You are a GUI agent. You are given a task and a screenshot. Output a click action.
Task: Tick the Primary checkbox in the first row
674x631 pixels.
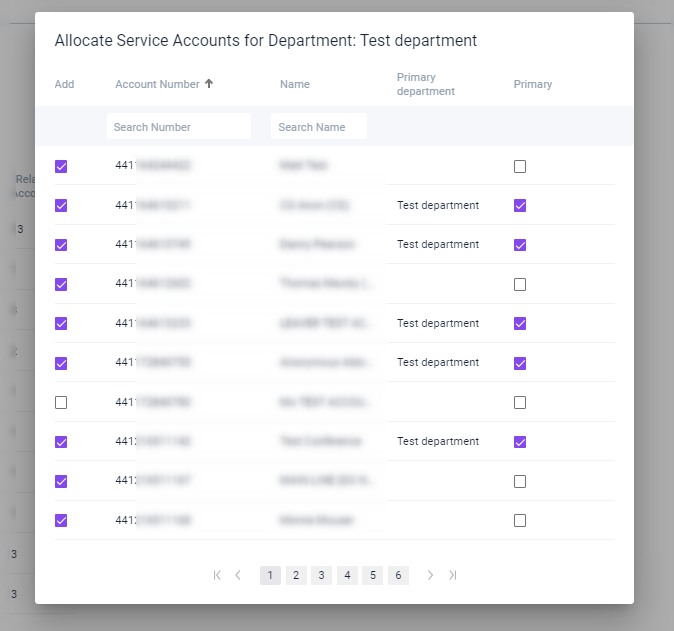click(x=520, y=166)
